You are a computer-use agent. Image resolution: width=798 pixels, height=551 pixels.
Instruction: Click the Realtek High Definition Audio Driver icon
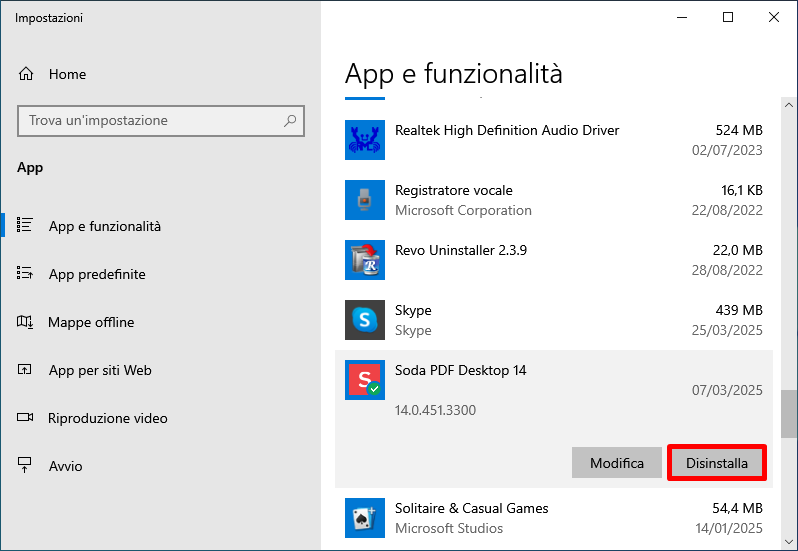point(364,140)
